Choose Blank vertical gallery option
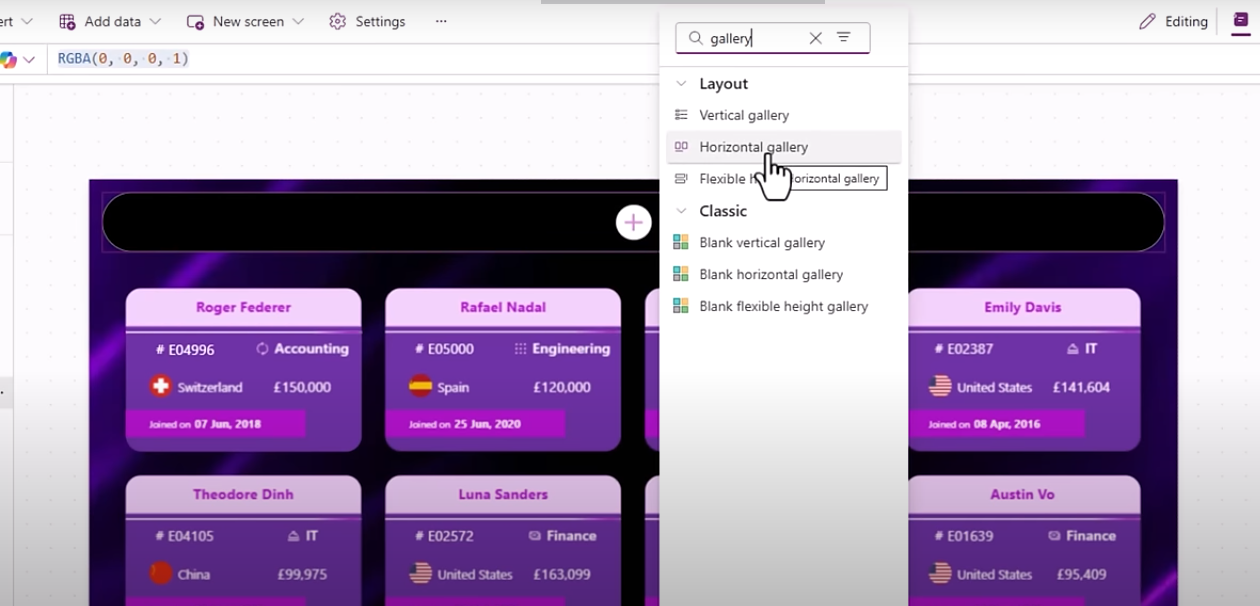1260x606 pixels. [762, 243]
